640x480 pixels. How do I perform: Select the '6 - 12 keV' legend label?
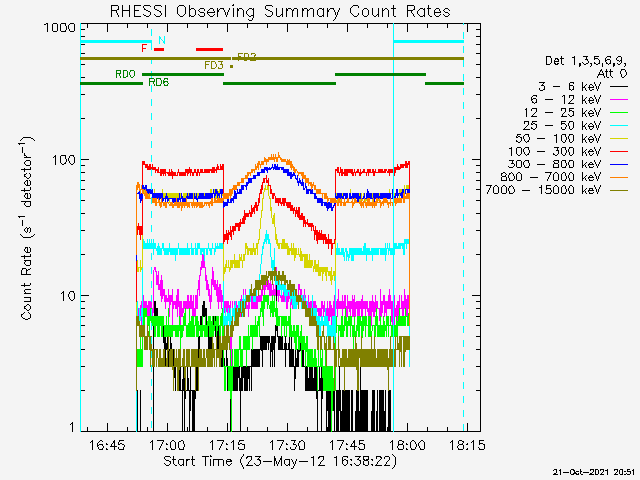(x=566, y=100)
